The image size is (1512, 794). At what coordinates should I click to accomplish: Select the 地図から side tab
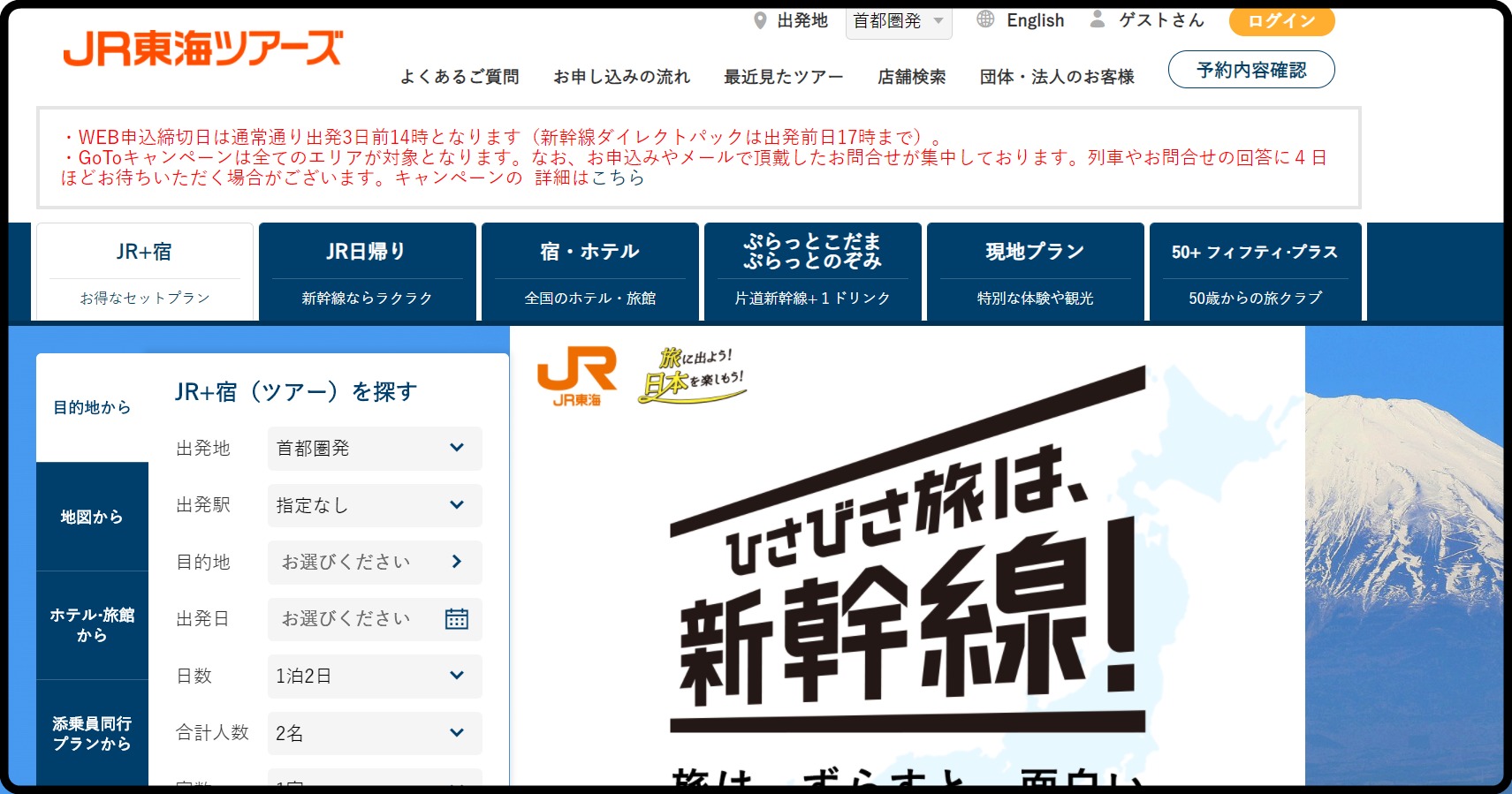[92, 517]
